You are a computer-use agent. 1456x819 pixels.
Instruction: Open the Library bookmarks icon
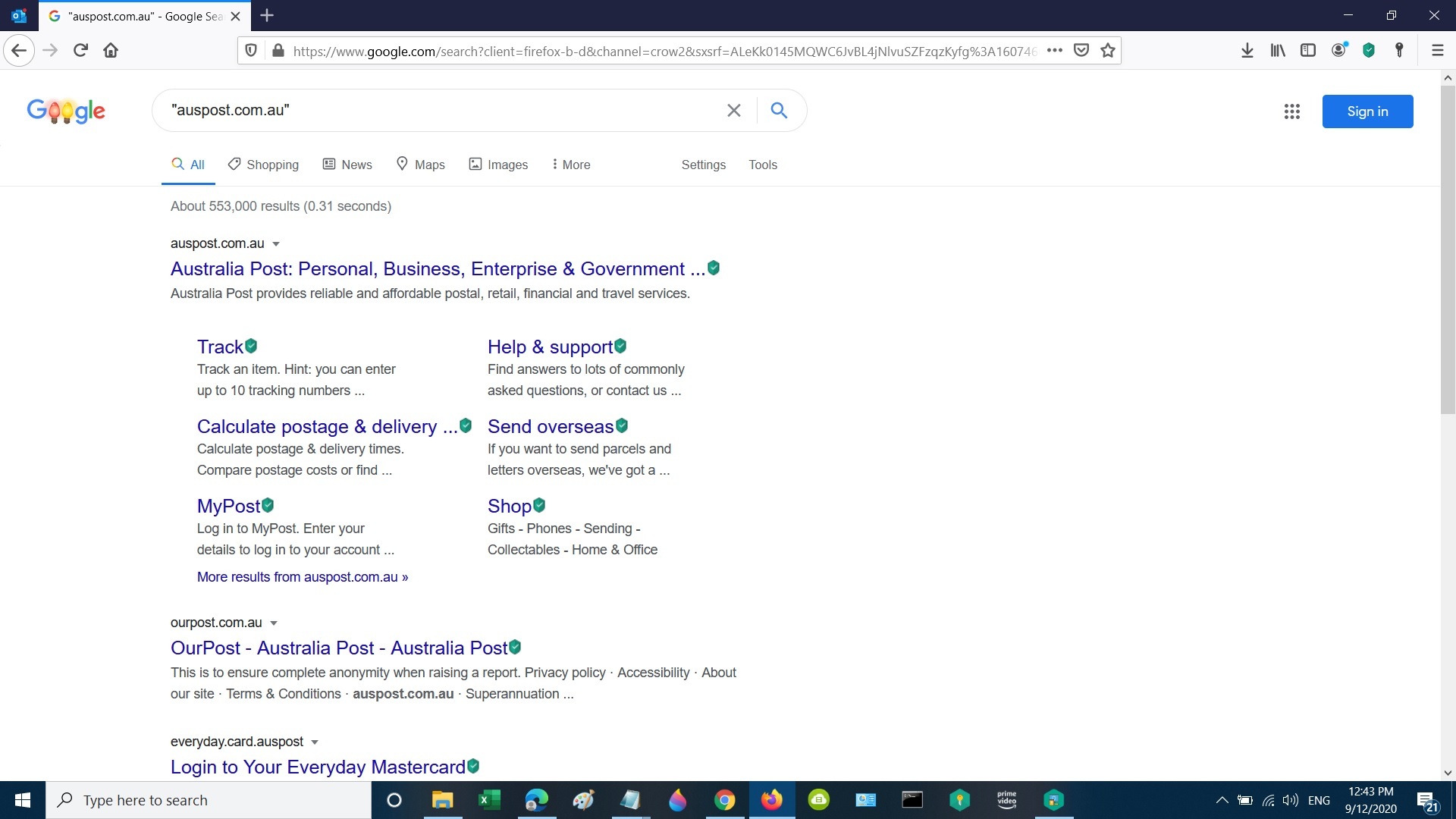click(1278, 51)
